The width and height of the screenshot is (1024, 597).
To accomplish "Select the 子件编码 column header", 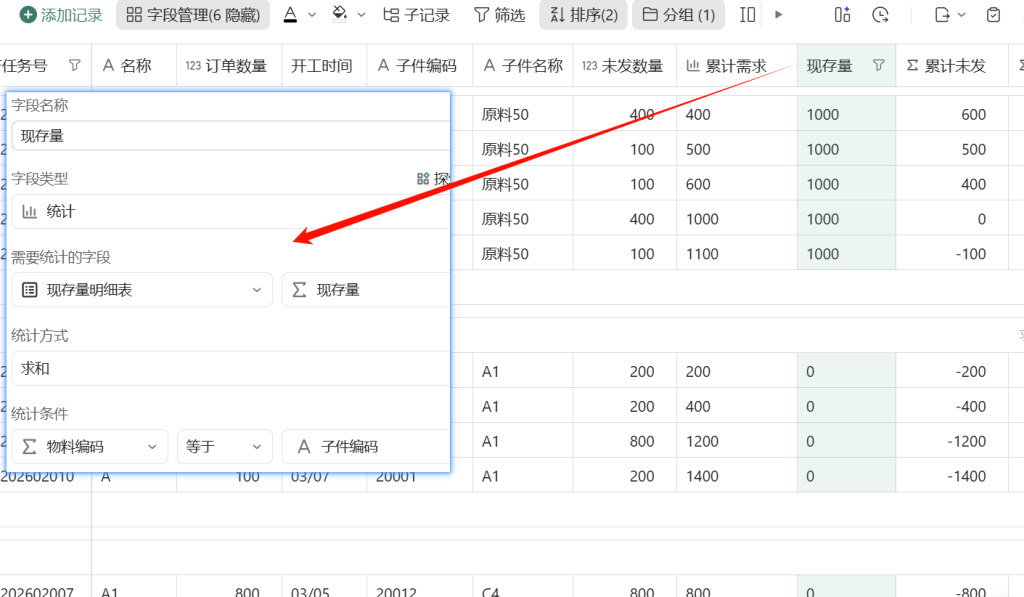I will [x=419, y=65].
